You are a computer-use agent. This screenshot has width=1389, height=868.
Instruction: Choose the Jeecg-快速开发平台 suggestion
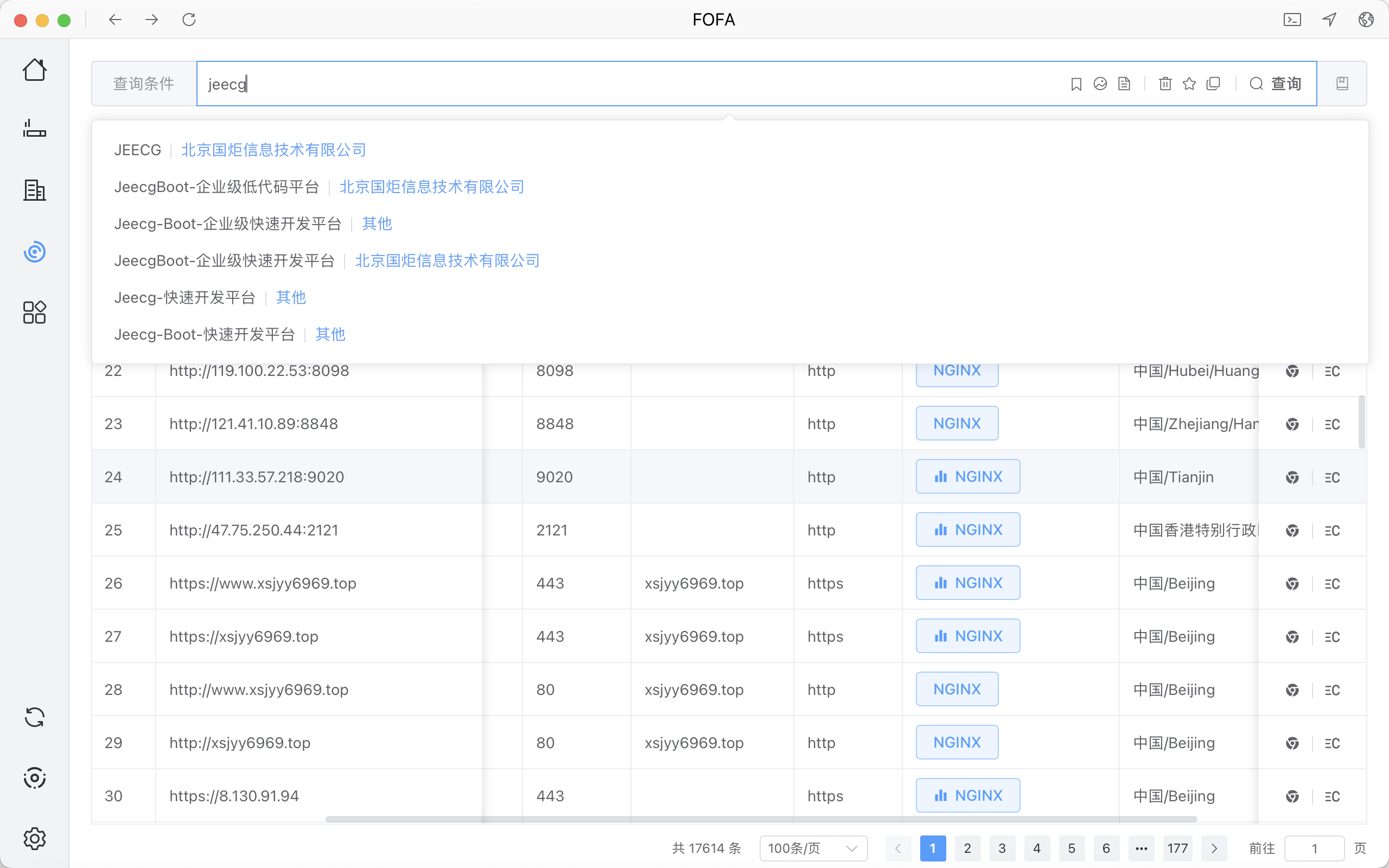pyautogui.click(x=184, y=297)
